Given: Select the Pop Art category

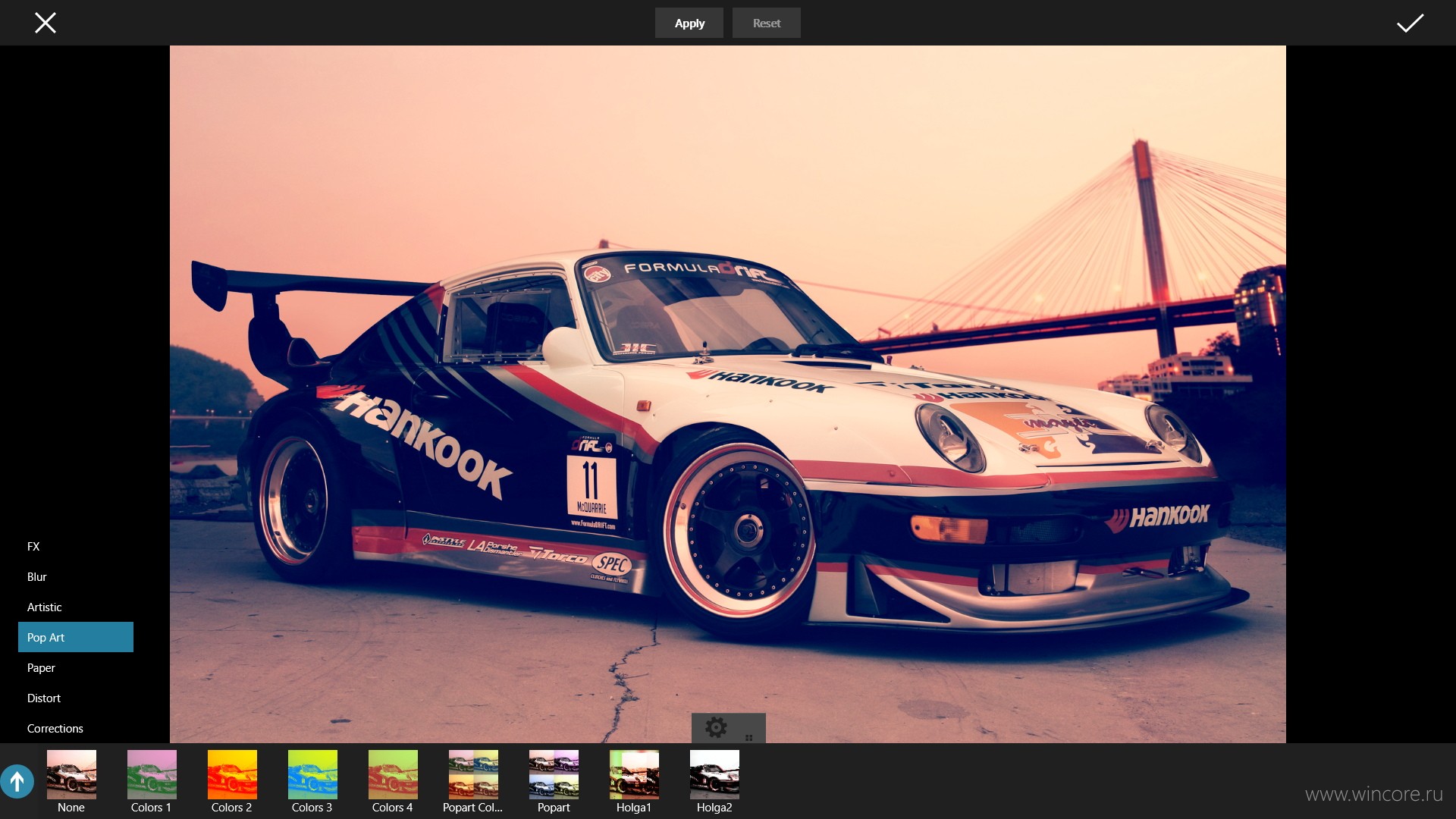Looking at the screenshot, I should click(76, 637).
